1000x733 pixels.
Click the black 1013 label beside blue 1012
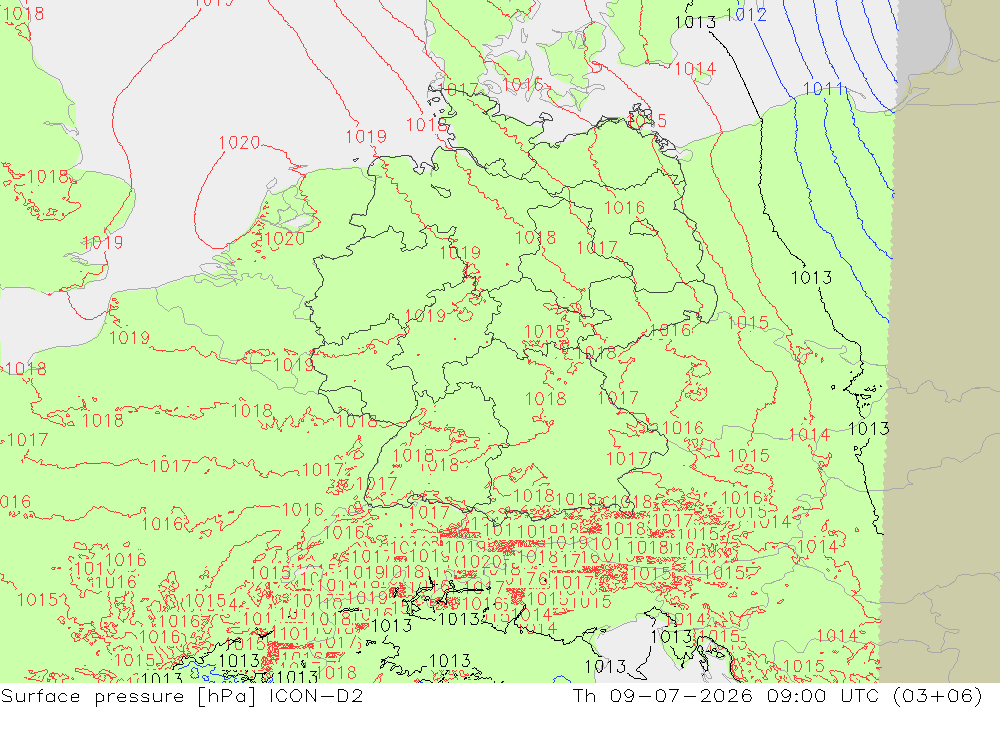tap(695, 22)
